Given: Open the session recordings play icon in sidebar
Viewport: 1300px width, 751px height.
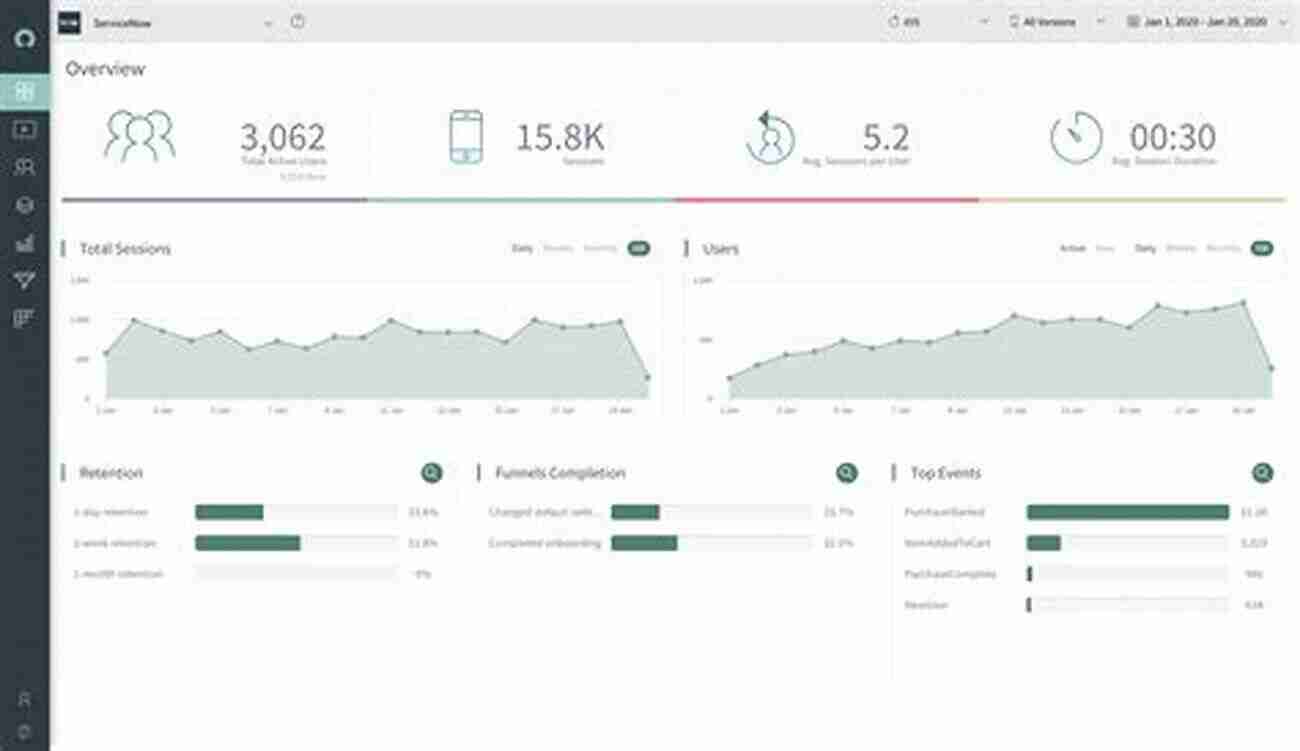Looking at the screenshot, I should (x=25, y=129).
